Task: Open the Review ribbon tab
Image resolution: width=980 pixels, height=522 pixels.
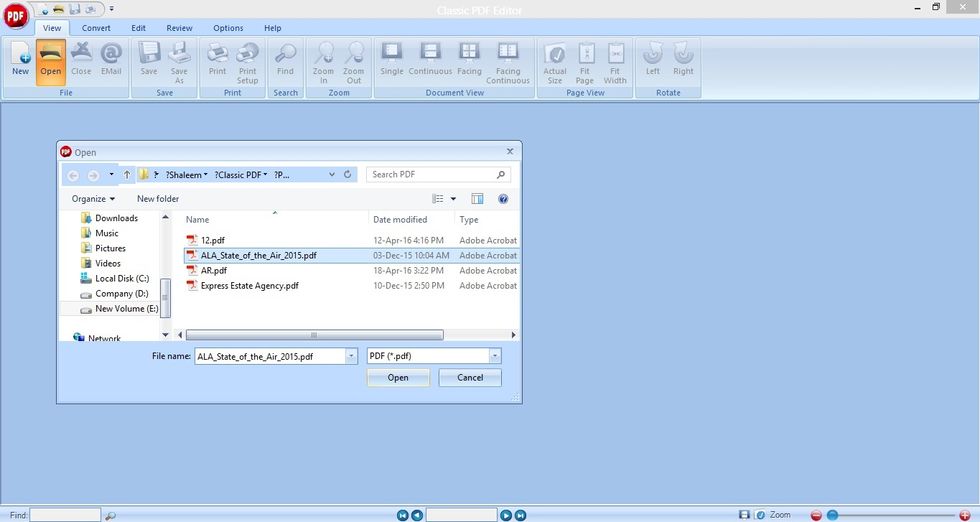Action: (x=179, y=28)
